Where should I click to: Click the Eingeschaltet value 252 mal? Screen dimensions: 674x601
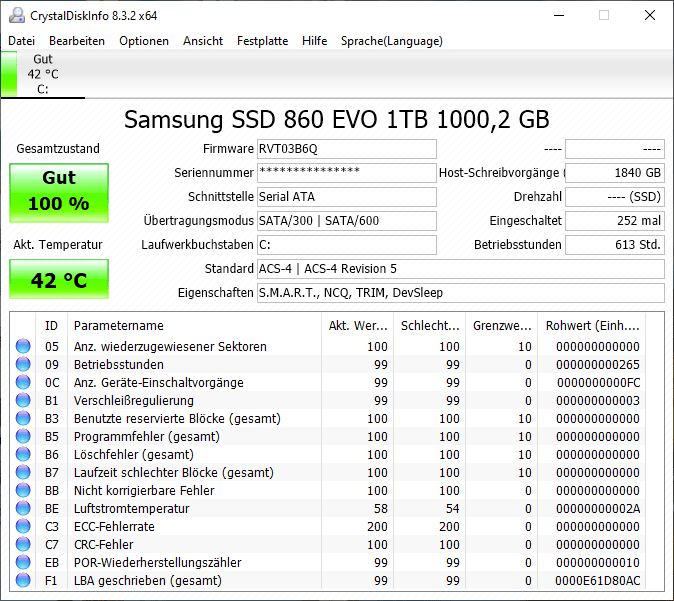click(615, 221)
